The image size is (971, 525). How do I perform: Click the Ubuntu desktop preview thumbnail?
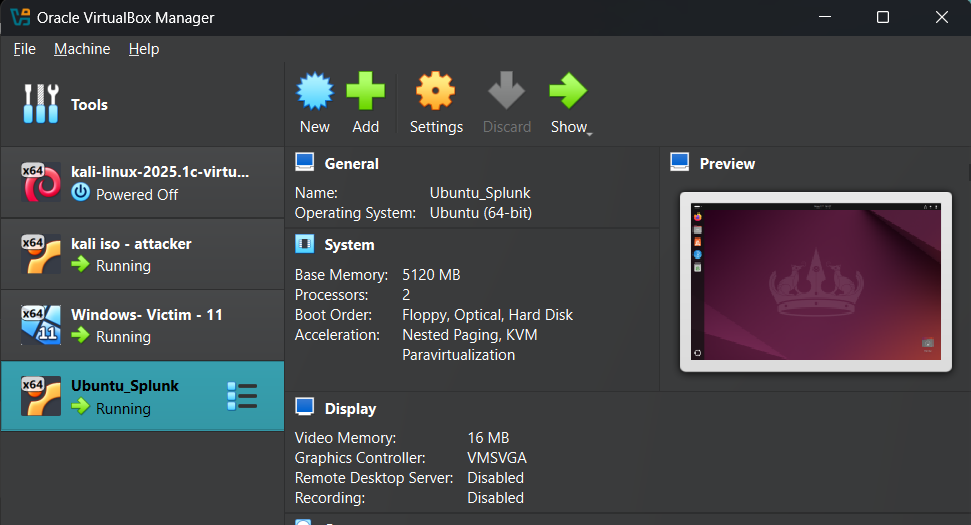(x=816, y=282)
